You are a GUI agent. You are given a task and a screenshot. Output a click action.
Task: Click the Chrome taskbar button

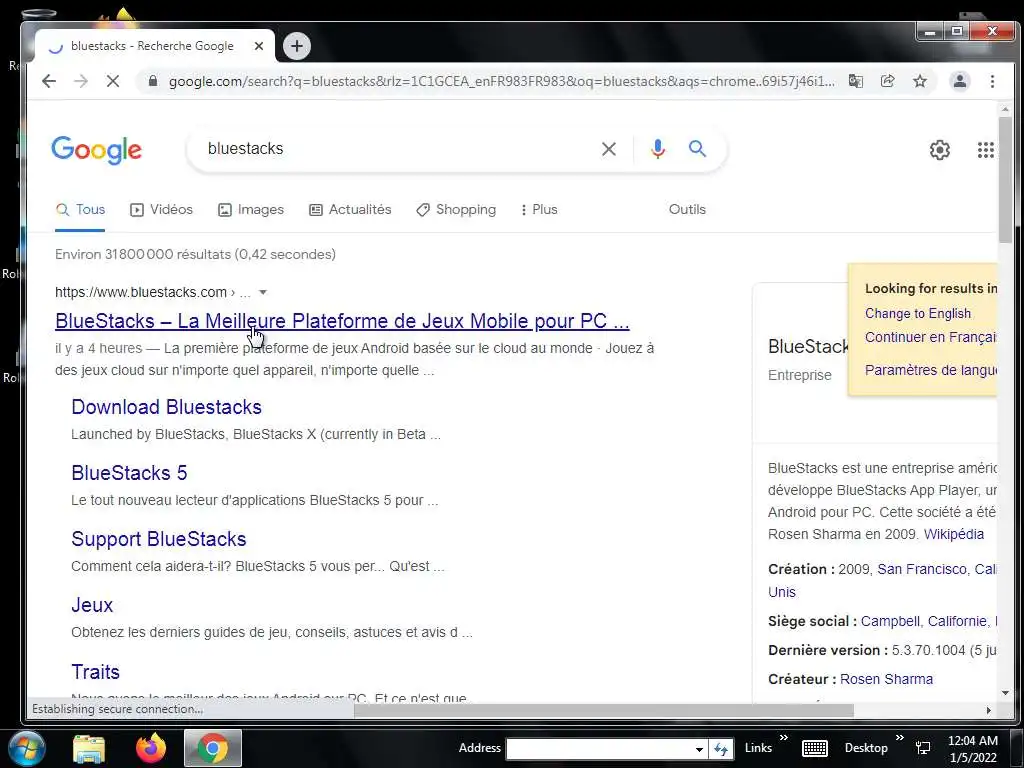tap(213, 748)
